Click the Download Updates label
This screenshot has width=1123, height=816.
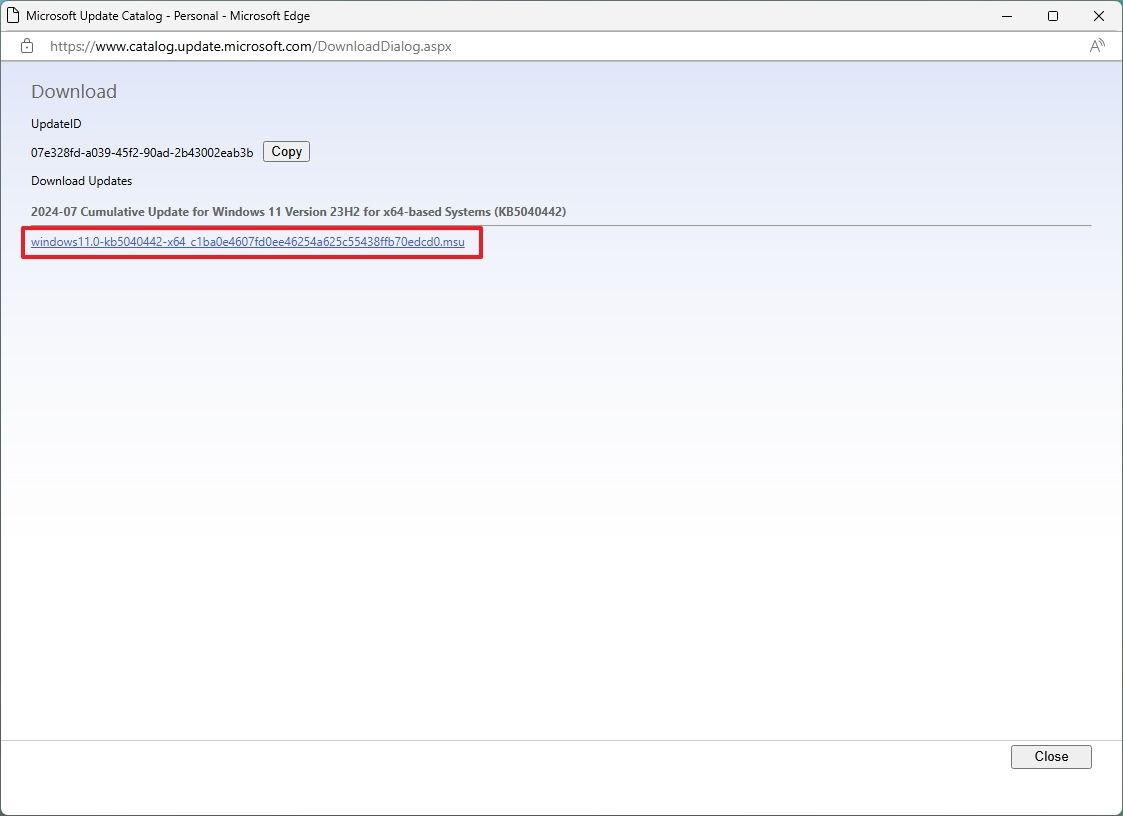click(x=81, y=181)
